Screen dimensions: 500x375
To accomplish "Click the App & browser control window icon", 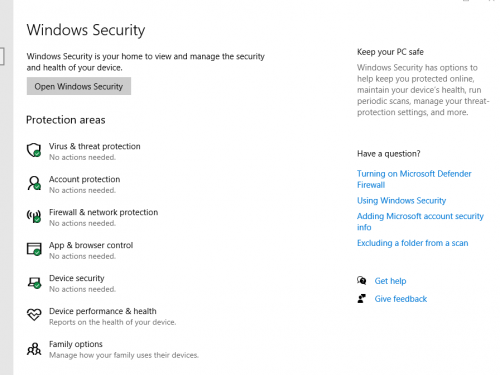I will pos(34,249).
